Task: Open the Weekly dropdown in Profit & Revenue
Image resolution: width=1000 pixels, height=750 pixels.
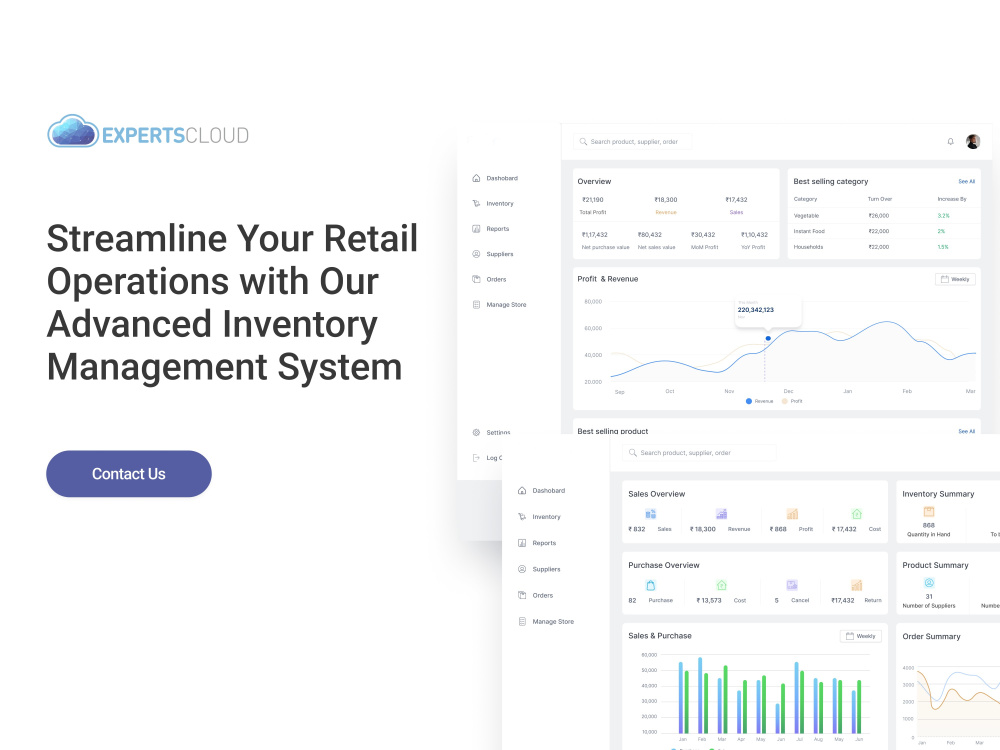Action: point(955,279)
